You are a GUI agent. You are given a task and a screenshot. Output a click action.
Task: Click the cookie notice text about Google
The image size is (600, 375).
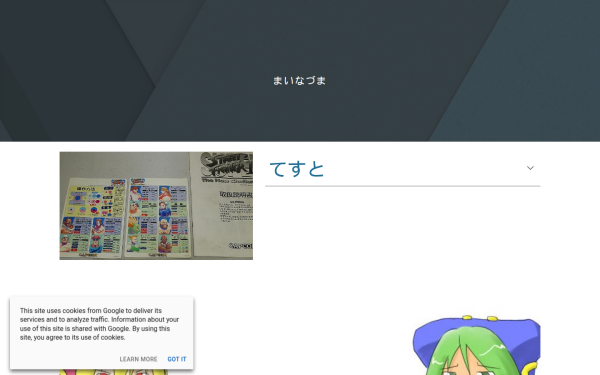tap(99, 324)
